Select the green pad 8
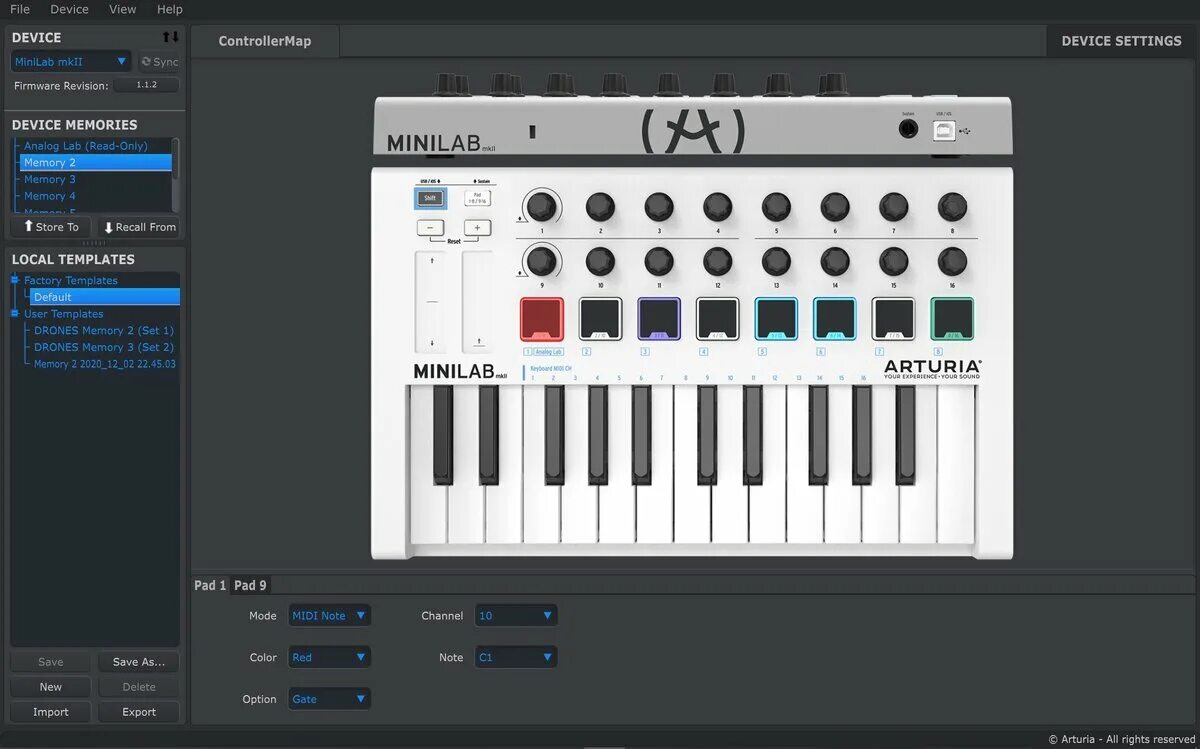The width and height of the screenshot is (1200, 749). click(x=952, y=319)
